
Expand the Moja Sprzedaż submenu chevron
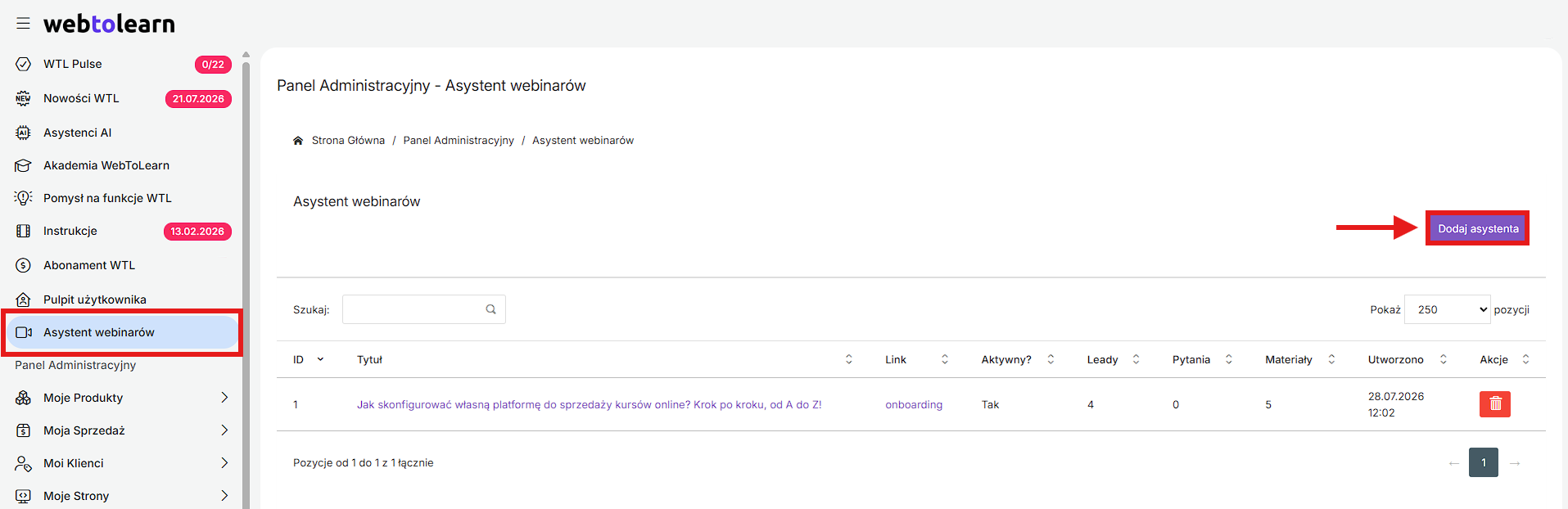[x=224, y=430]
